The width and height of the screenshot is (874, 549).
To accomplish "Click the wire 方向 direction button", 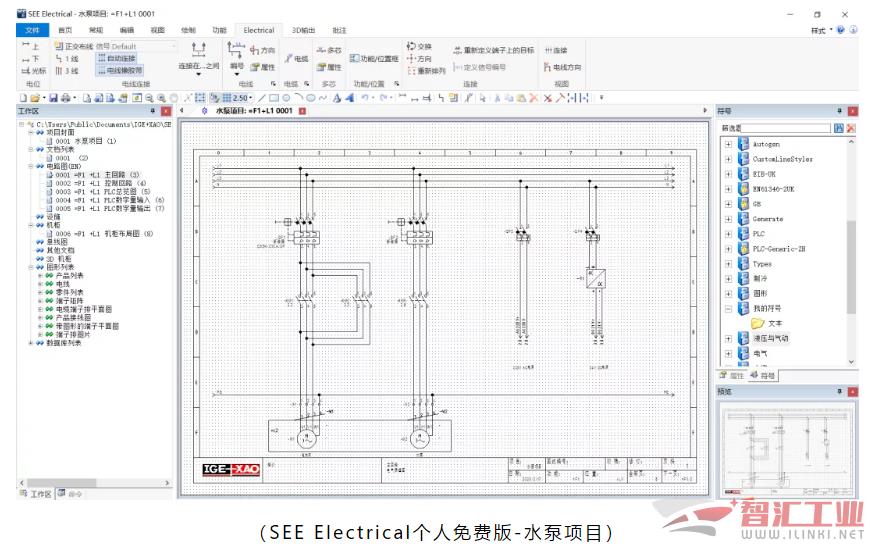I will point(263,50).
